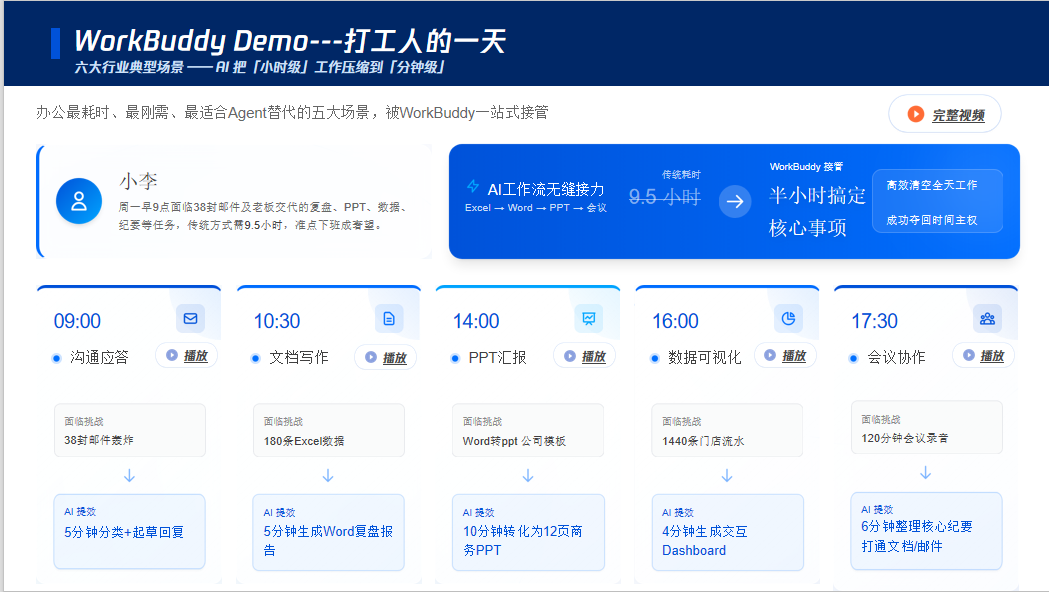
Task: Play the PPT汇报 demo
Action: click(x=585, y=356)
